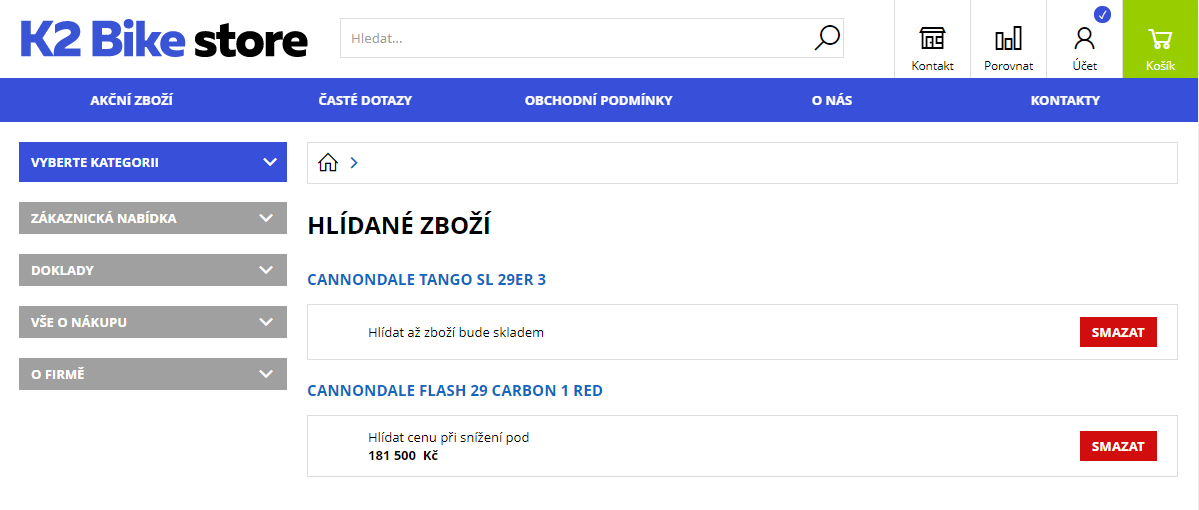Open the green Košík cart icon
This screenshot has height=510, width=1199.
coord(1160,40)
